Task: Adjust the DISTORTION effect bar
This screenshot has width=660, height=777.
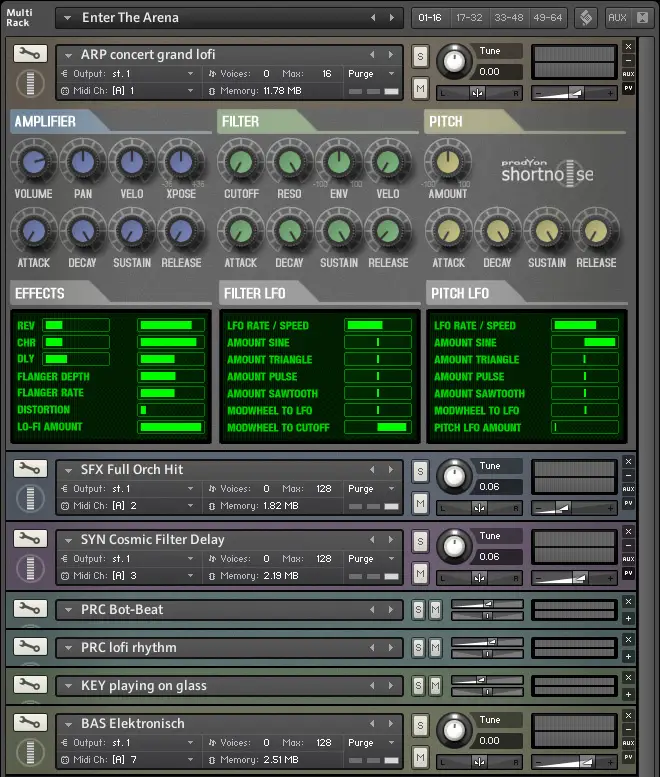Action: 171,410
